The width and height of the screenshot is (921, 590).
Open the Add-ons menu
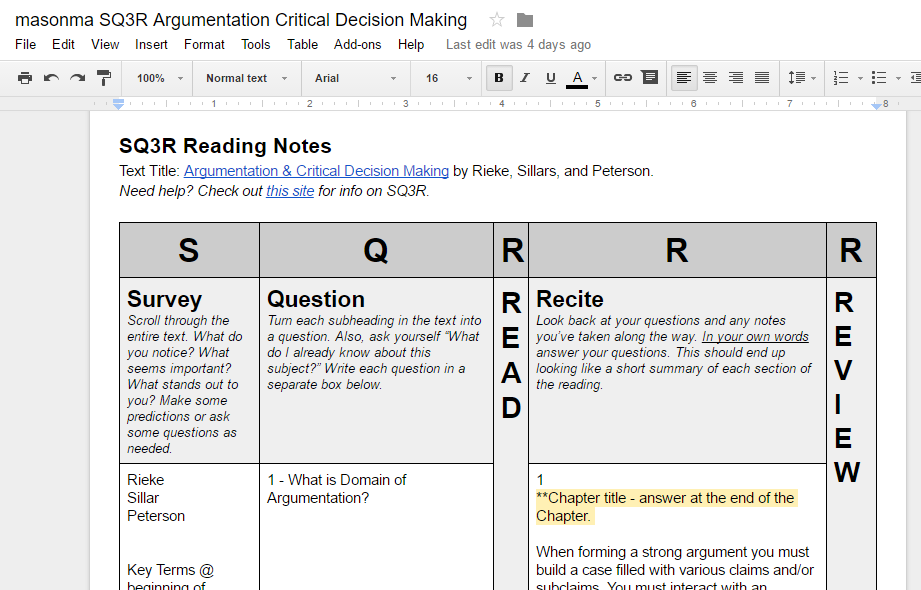coord(358,44)
